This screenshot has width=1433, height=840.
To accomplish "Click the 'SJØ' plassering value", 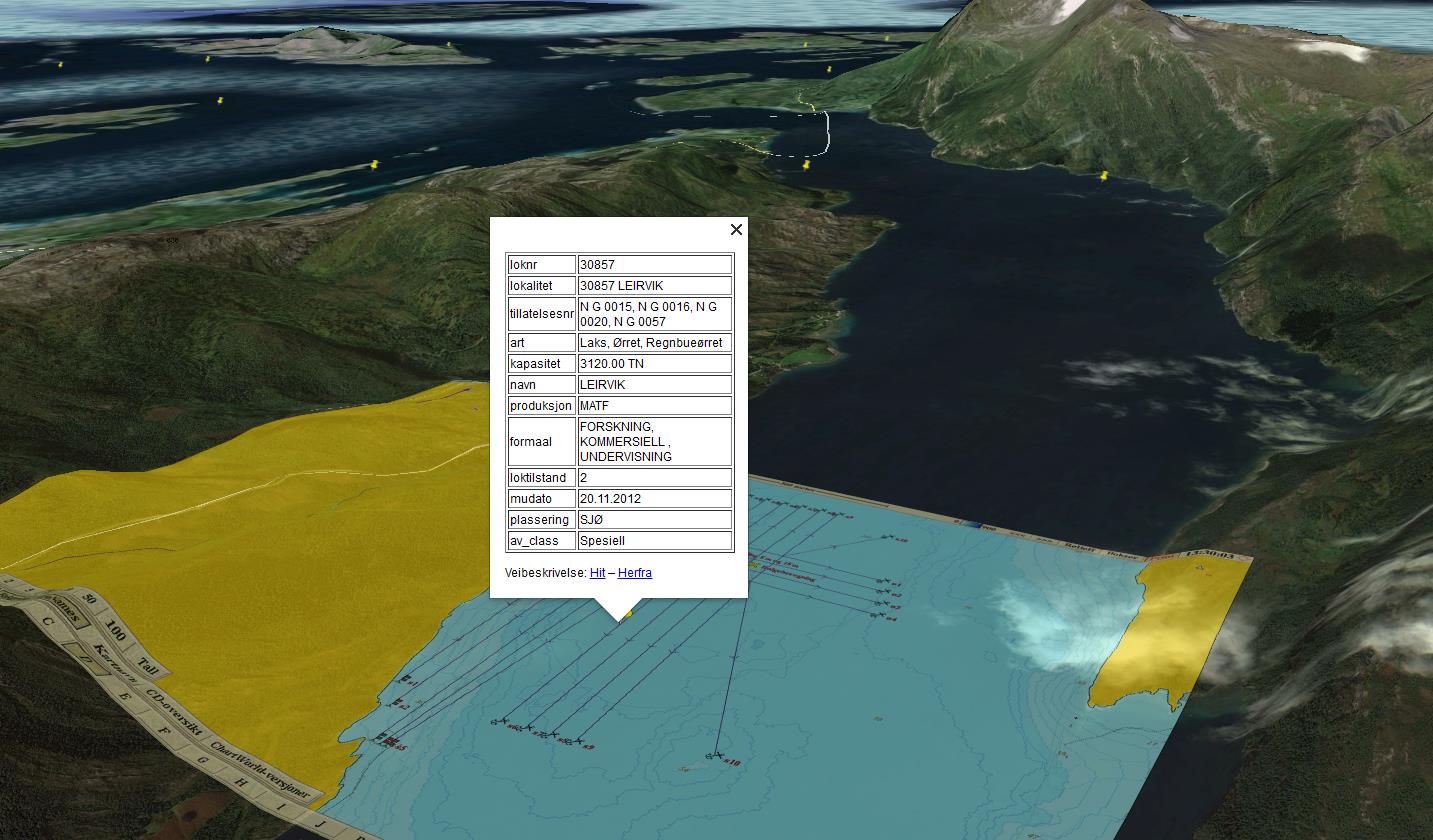I will (655, 520).
